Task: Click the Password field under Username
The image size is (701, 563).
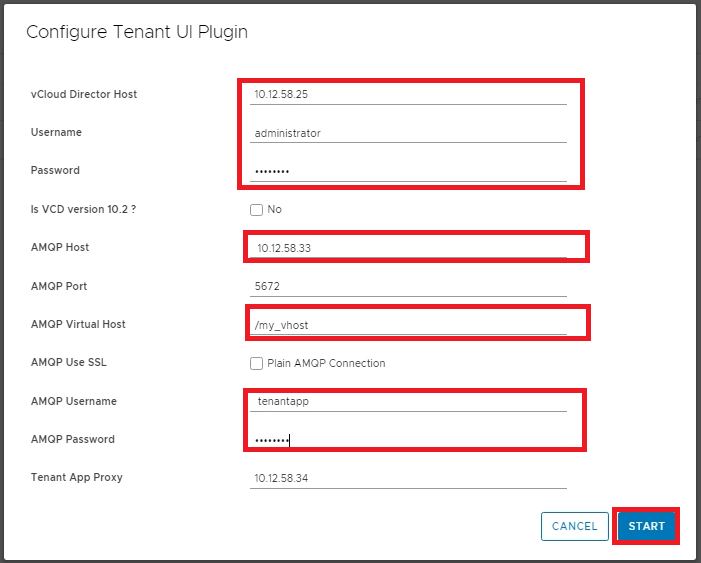Action: coord(408,171)
